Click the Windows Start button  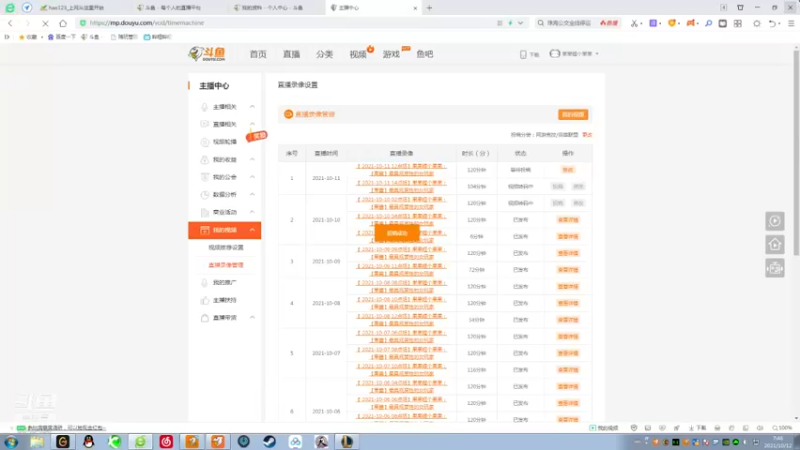[11, 442]
